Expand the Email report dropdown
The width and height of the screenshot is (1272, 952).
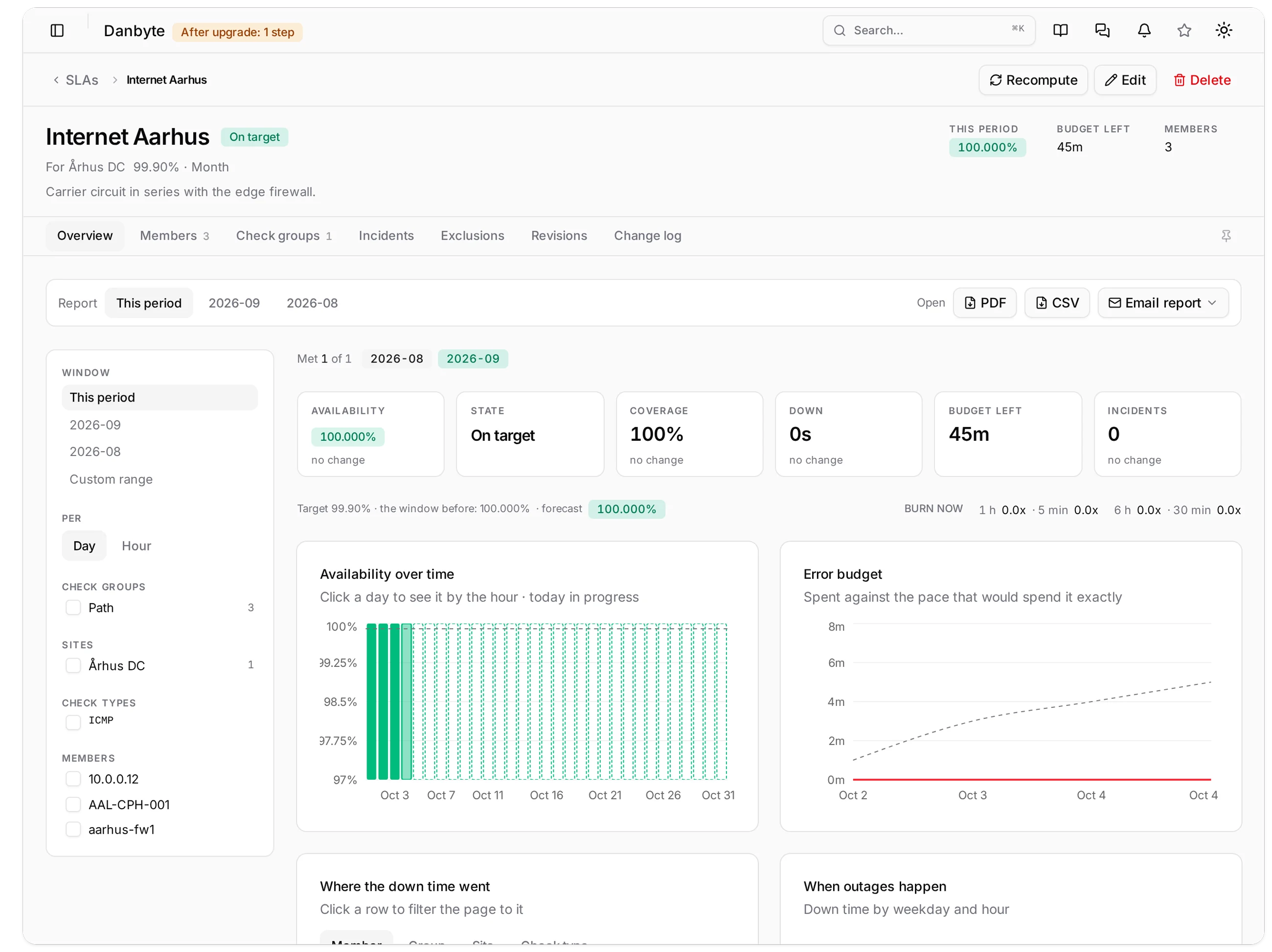[x=1163, y=303]
